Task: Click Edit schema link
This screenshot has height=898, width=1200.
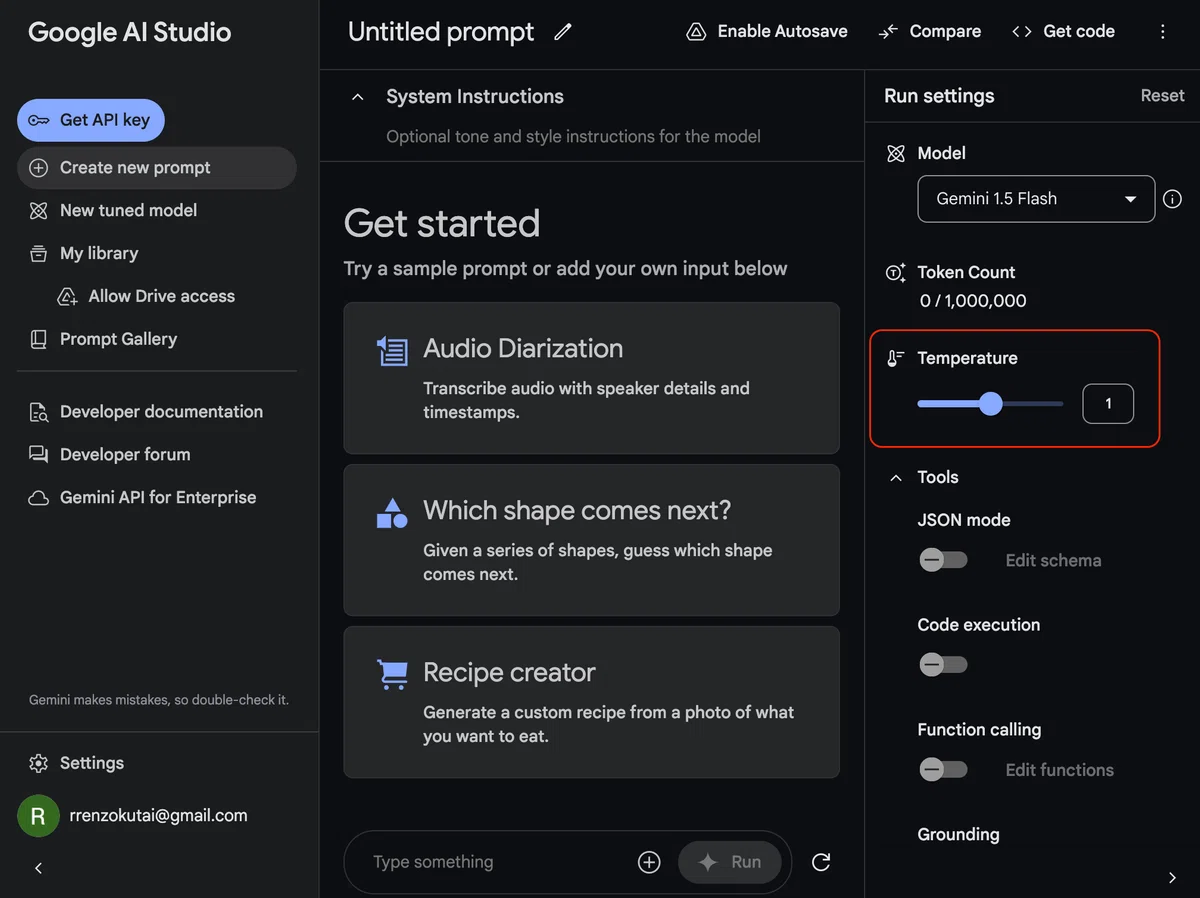Action: pyautogui.click(x=1053, y=561)
